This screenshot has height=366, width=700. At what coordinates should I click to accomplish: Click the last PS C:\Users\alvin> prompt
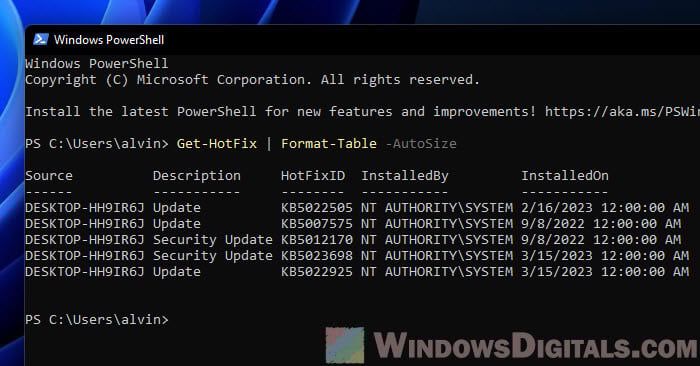(x=97, y=320)
